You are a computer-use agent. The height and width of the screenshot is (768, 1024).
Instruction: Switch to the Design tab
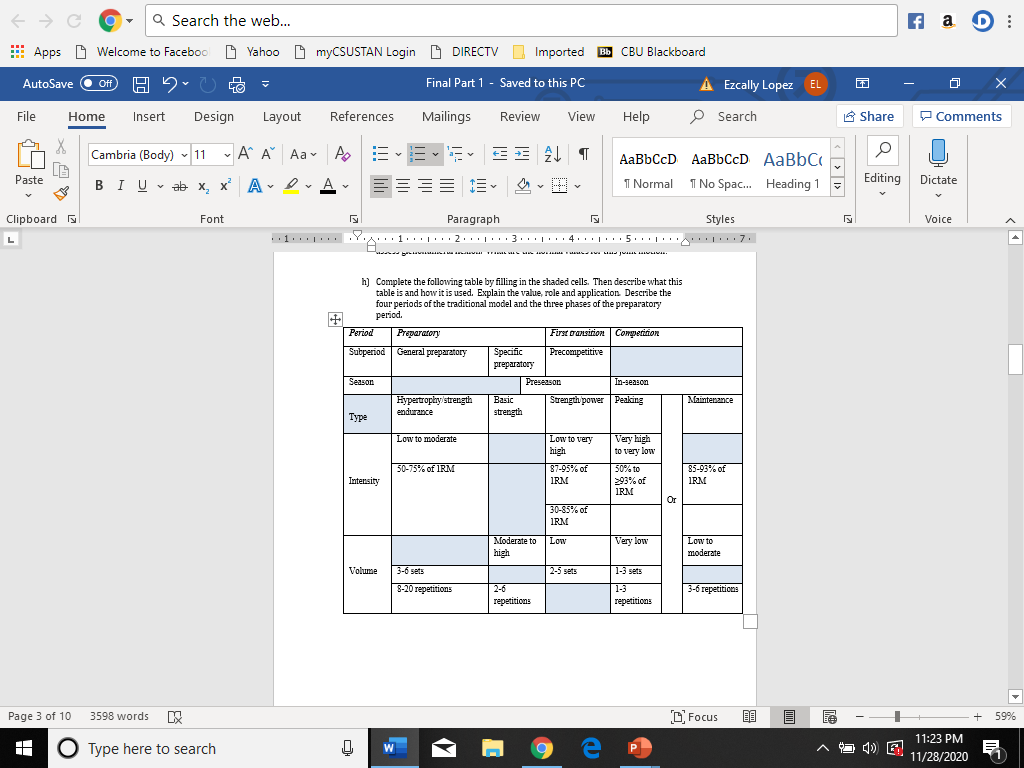coord(214,117)
